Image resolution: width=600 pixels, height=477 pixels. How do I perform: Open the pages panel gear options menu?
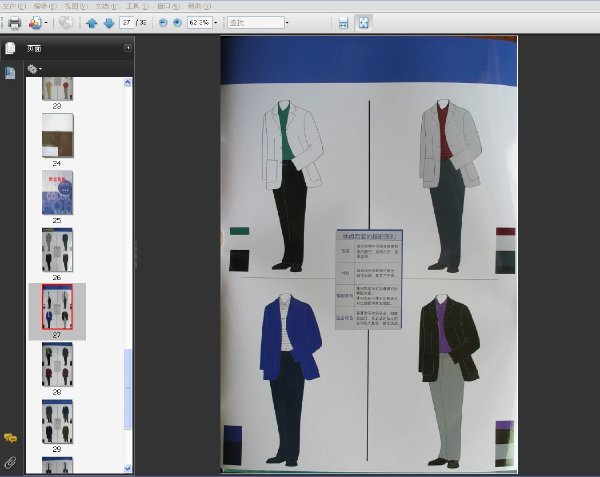pos(34,69)
